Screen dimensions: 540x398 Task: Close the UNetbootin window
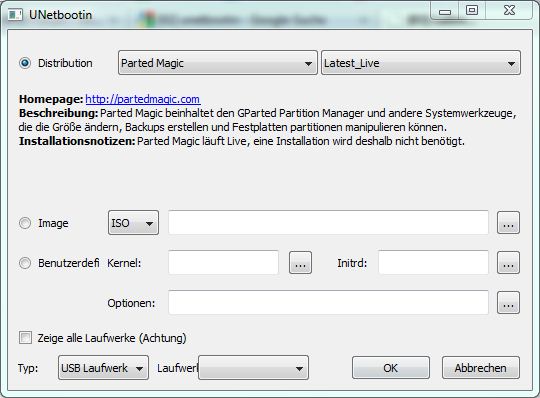coord(509,10)
